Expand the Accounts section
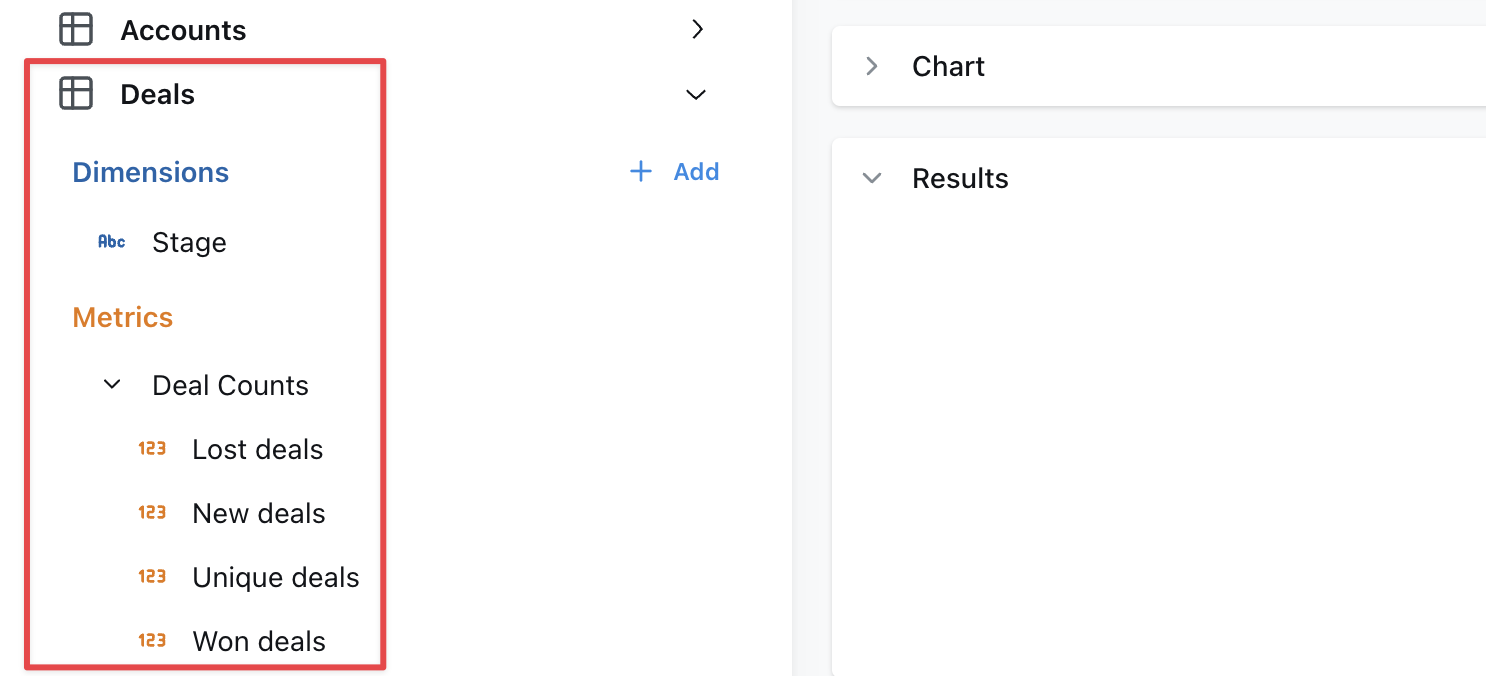Viewport: 1486px width, 676px height. [697, 29]
